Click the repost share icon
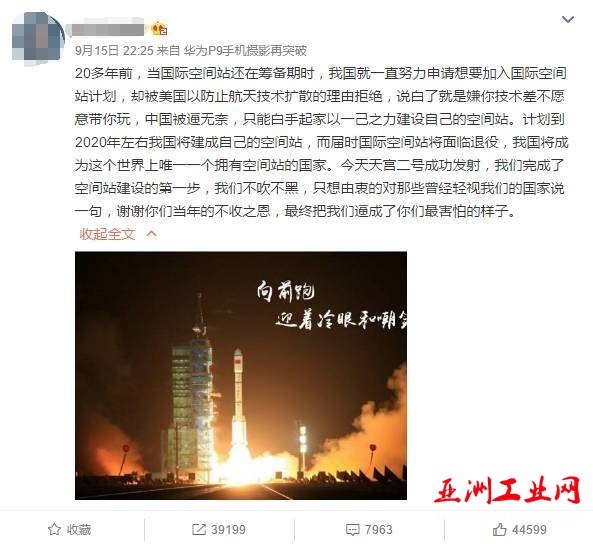This screenshot has width=593, height=544. 199,529
